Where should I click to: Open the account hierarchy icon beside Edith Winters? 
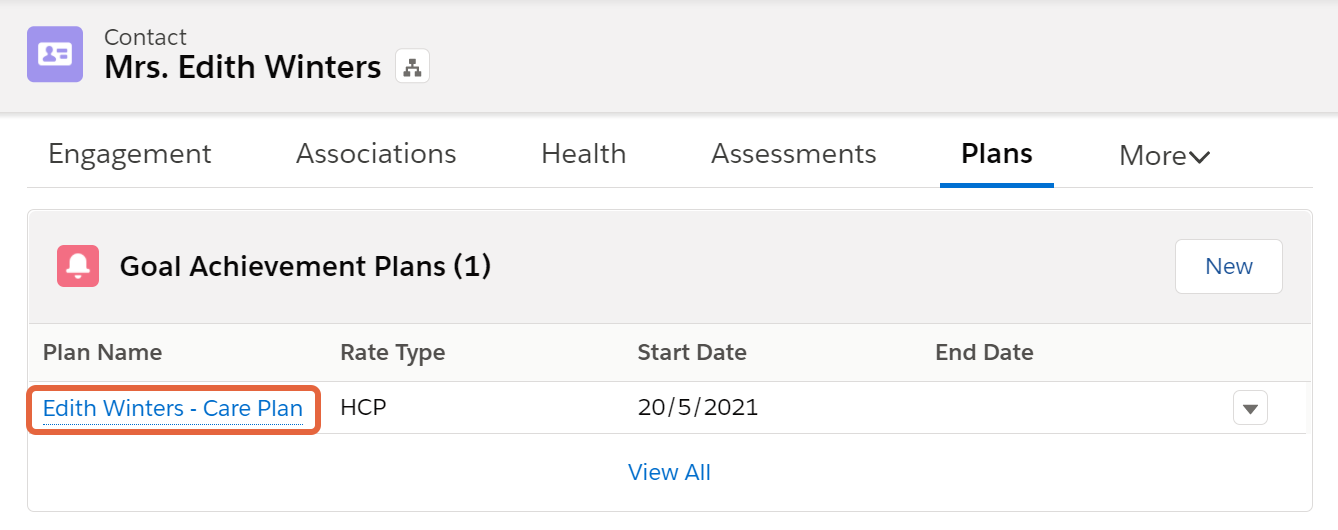coord(412,67)
